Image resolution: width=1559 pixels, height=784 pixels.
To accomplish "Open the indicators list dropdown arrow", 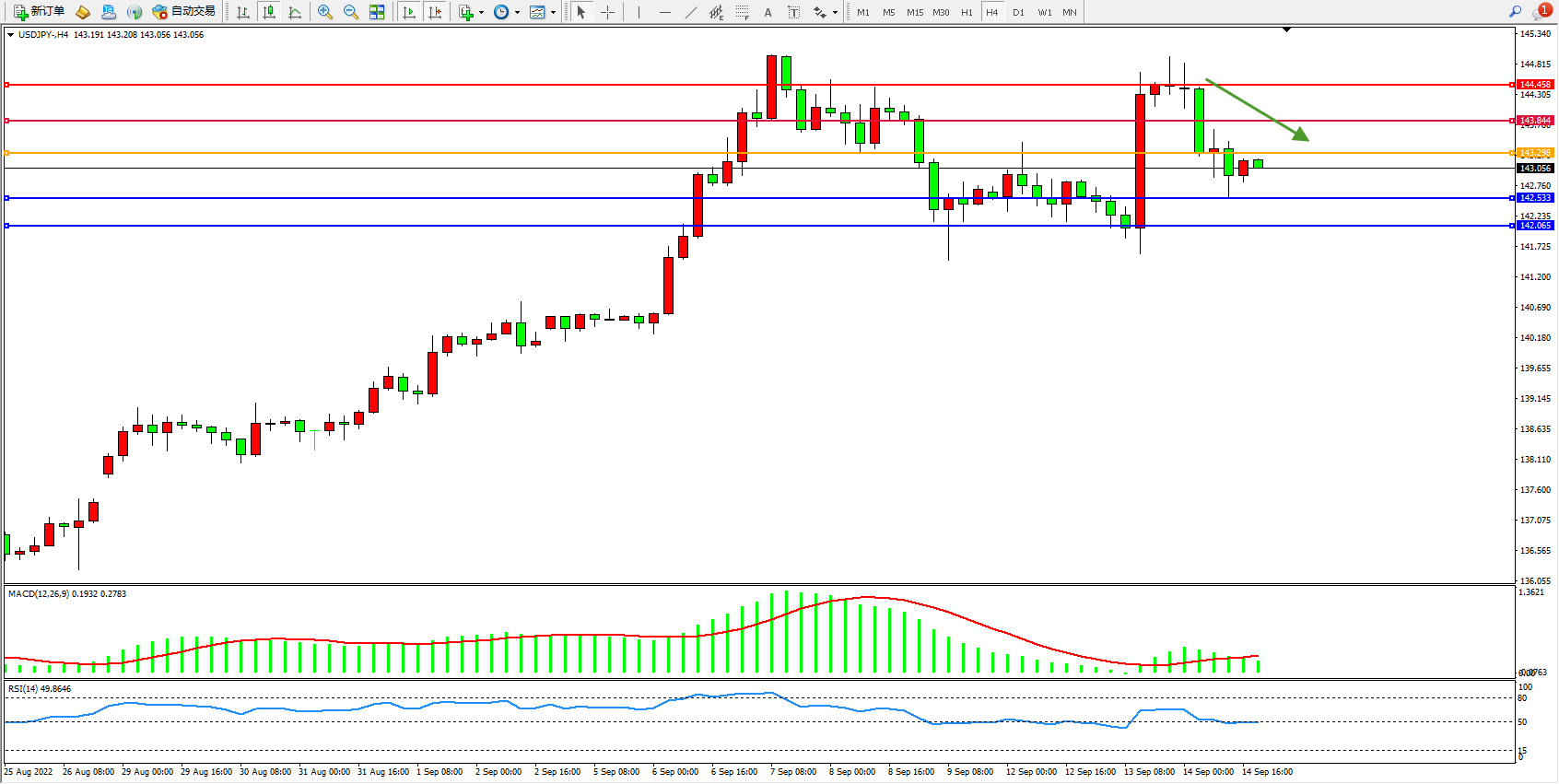I will [481, 13].
